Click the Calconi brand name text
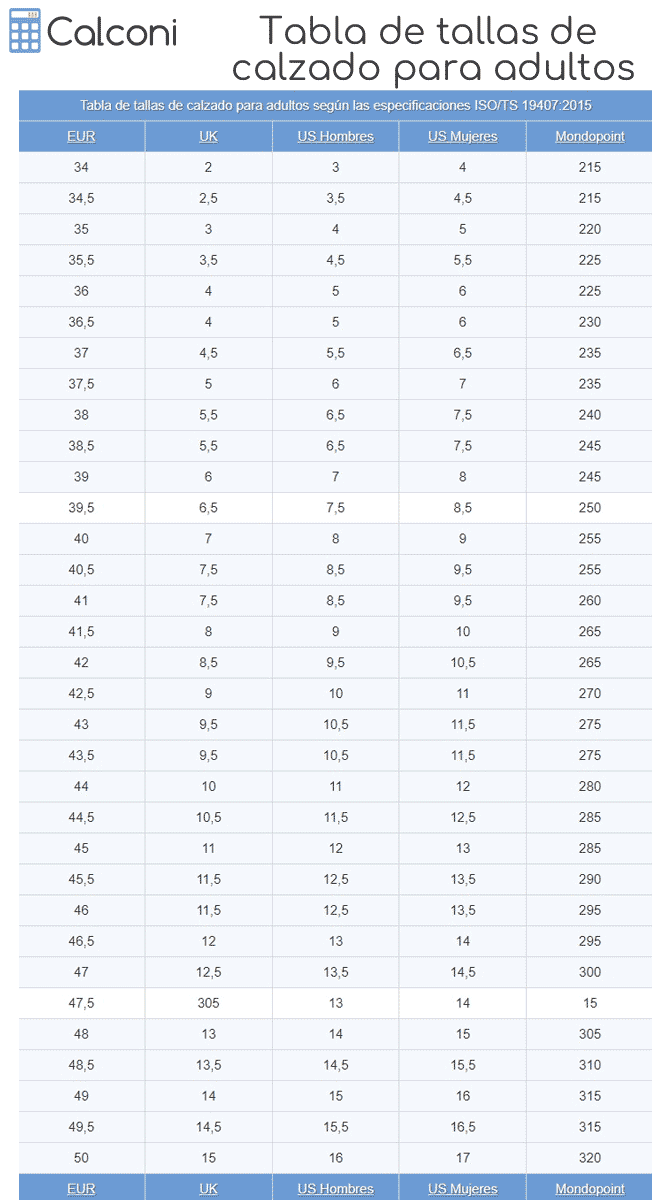Image resolution: width=670 pixels, height=1200 pixels. (112, 33)
